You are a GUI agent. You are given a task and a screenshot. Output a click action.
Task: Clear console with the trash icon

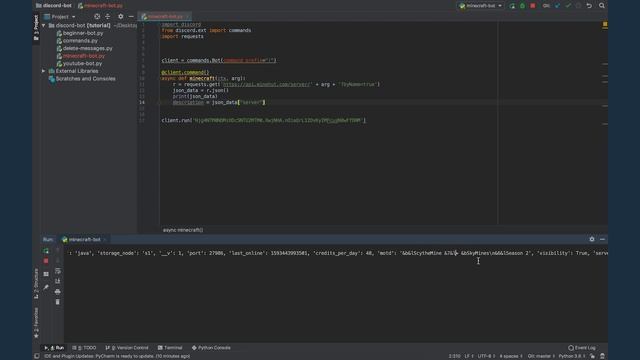(58, 302)
